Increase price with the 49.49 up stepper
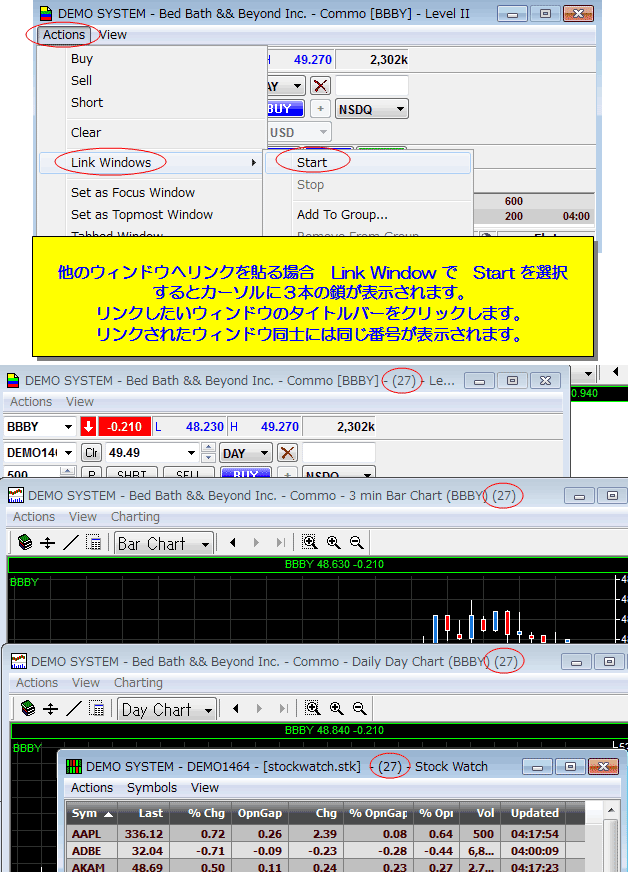628x872 pixels. (208, 447)
